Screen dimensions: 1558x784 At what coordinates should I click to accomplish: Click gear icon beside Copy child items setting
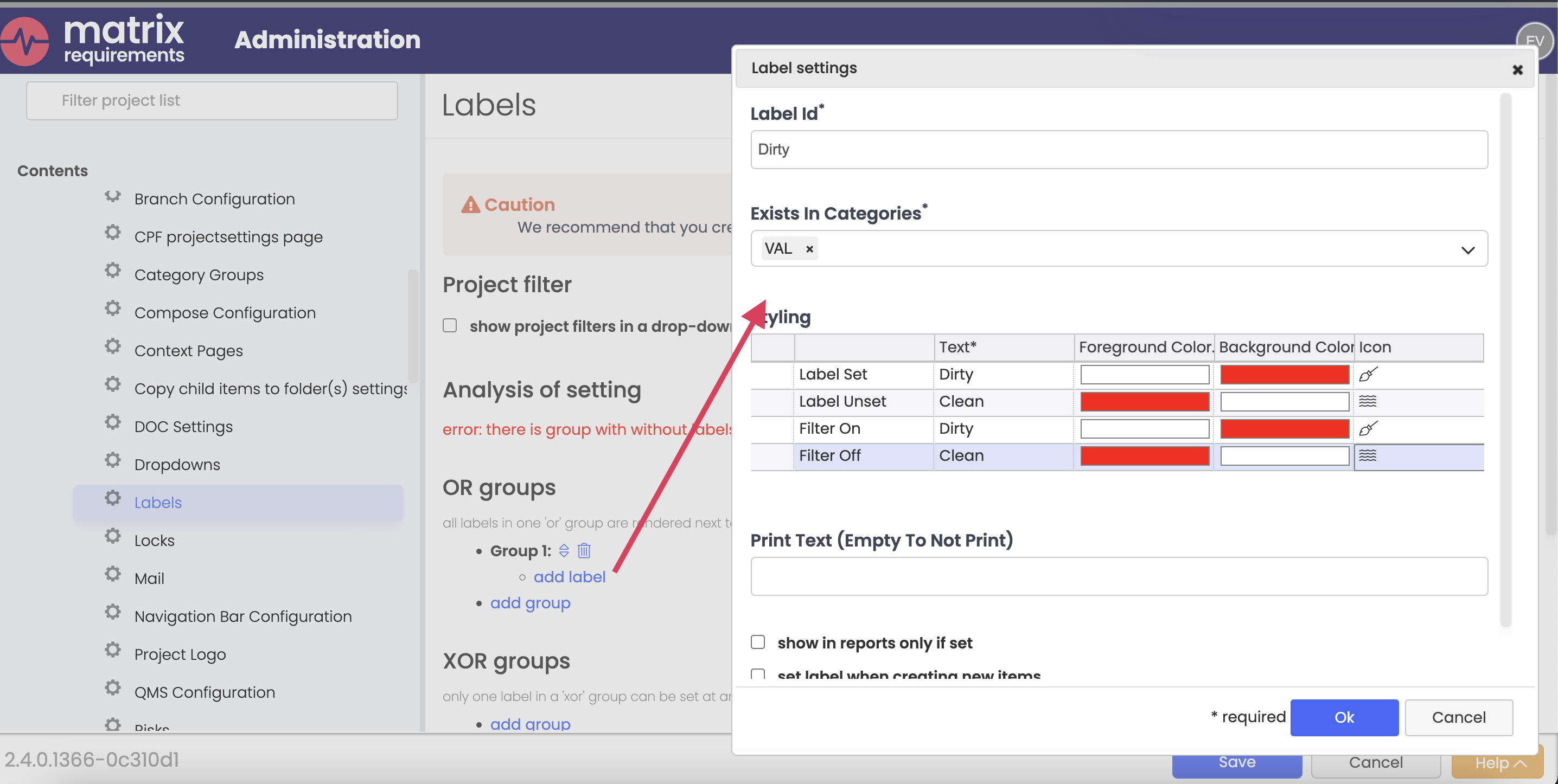pos(112,384)
